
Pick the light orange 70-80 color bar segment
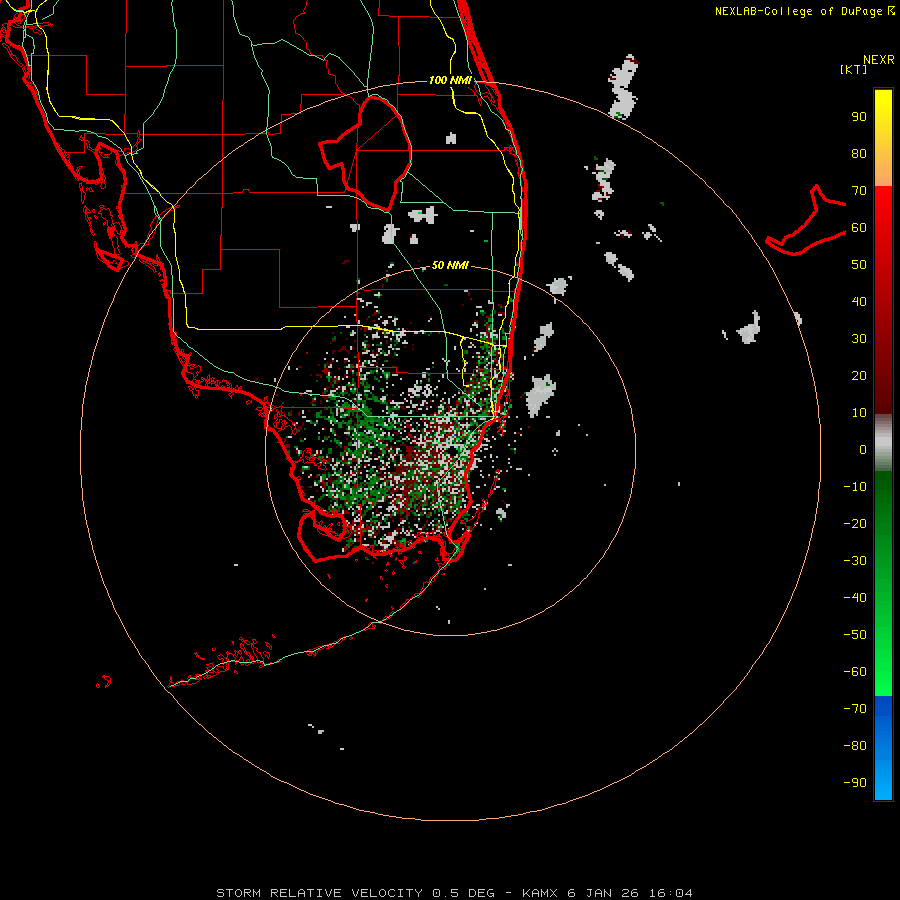click(883, 170)
